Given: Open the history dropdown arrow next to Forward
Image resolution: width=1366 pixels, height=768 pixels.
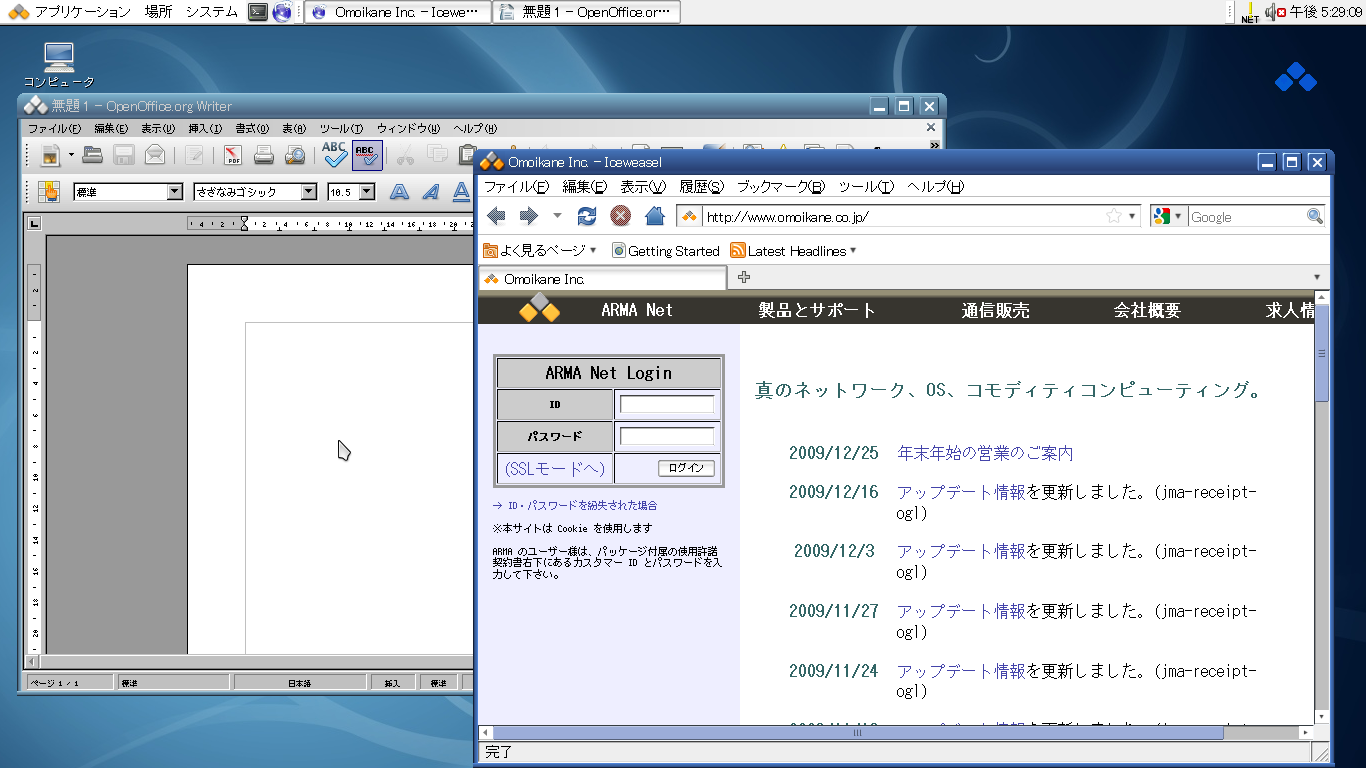Looking at the screenshot, I should 557,216.
